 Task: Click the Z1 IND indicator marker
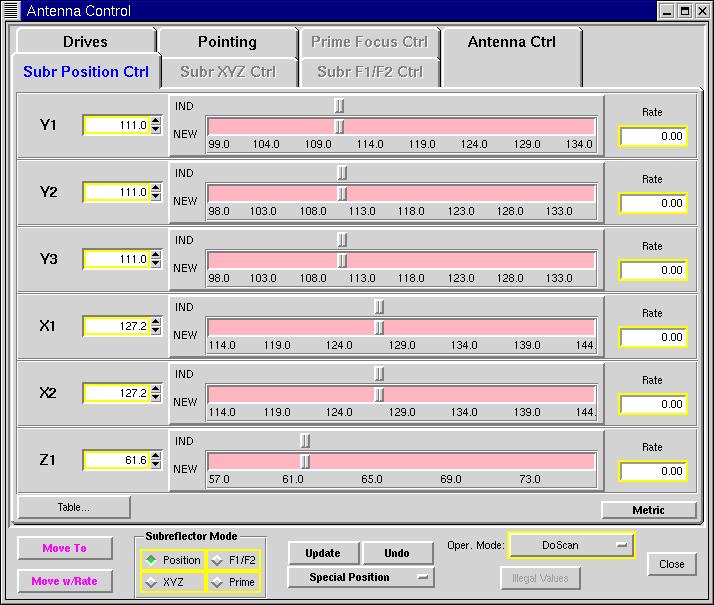(306, 441)
